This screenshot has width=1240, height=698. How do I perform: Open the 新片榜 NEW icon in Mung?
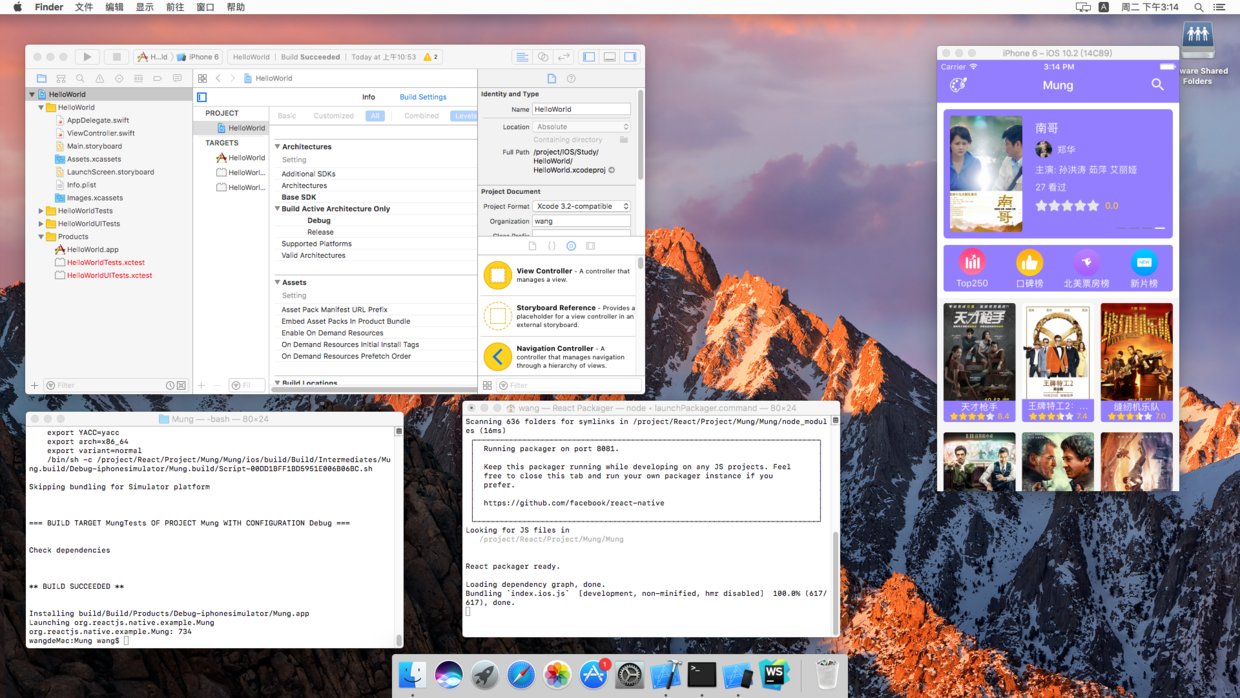pyautogui.click(x=1143, y=262)
